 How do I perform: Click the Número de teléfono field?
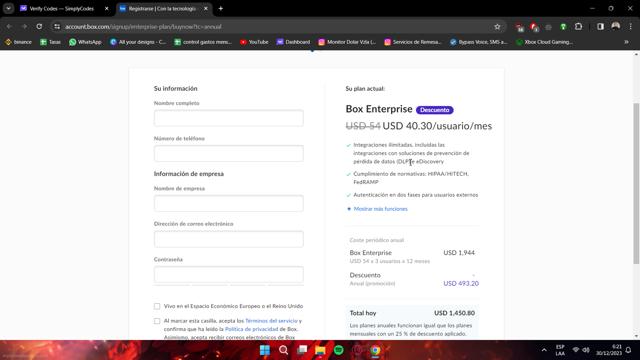229,153
